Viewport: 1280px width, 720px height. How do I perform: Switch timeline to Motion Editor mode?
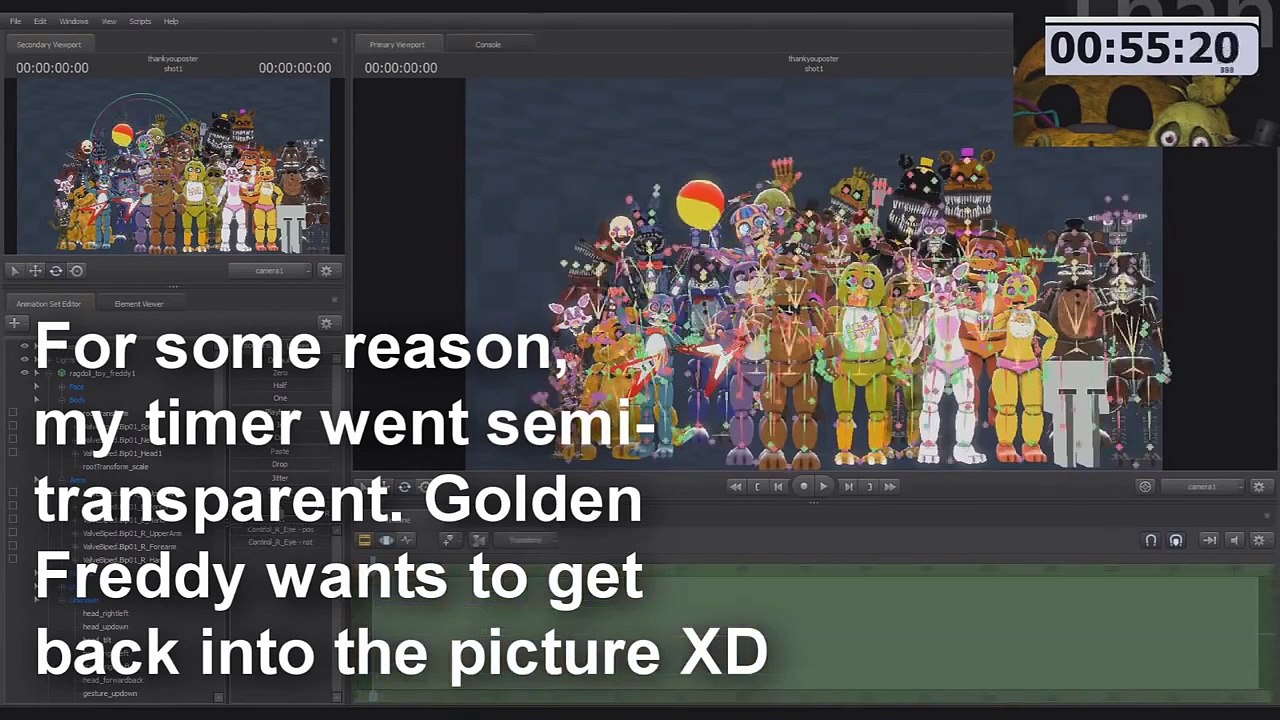(386, 540)
